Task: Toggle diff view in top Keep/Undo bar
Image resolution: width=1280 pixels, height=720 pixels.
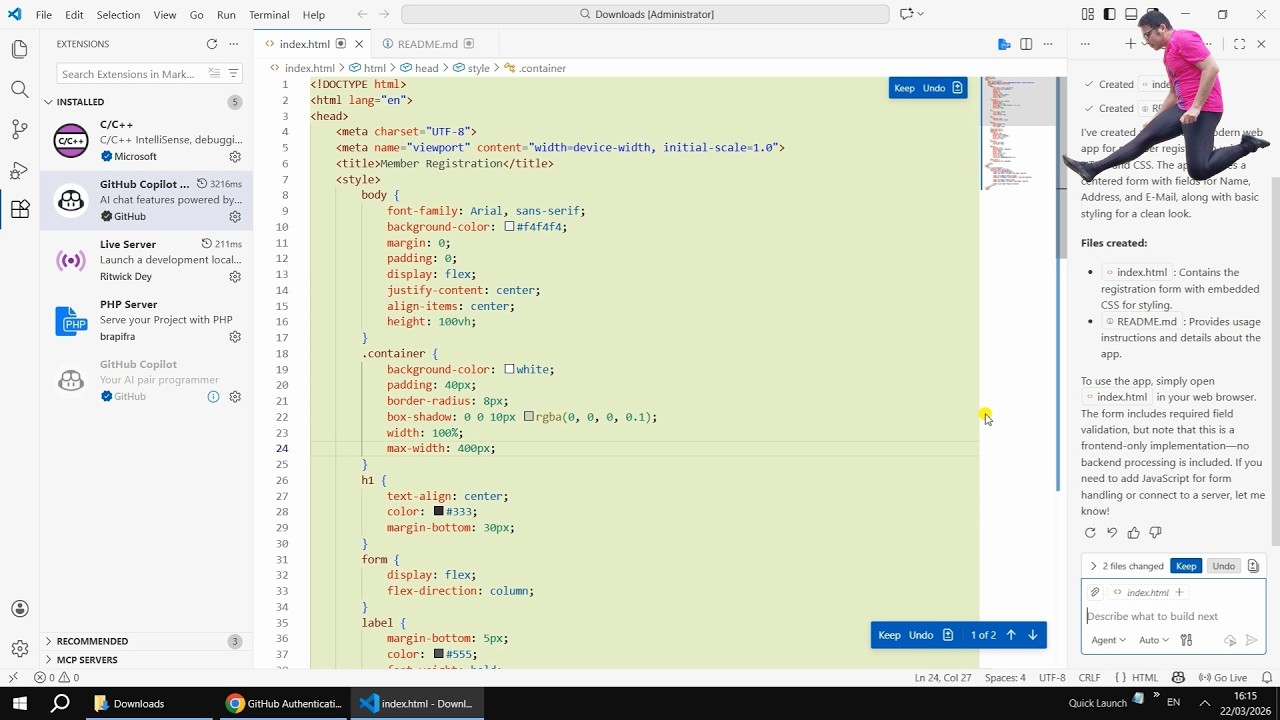Action: (x=957, y=88)
